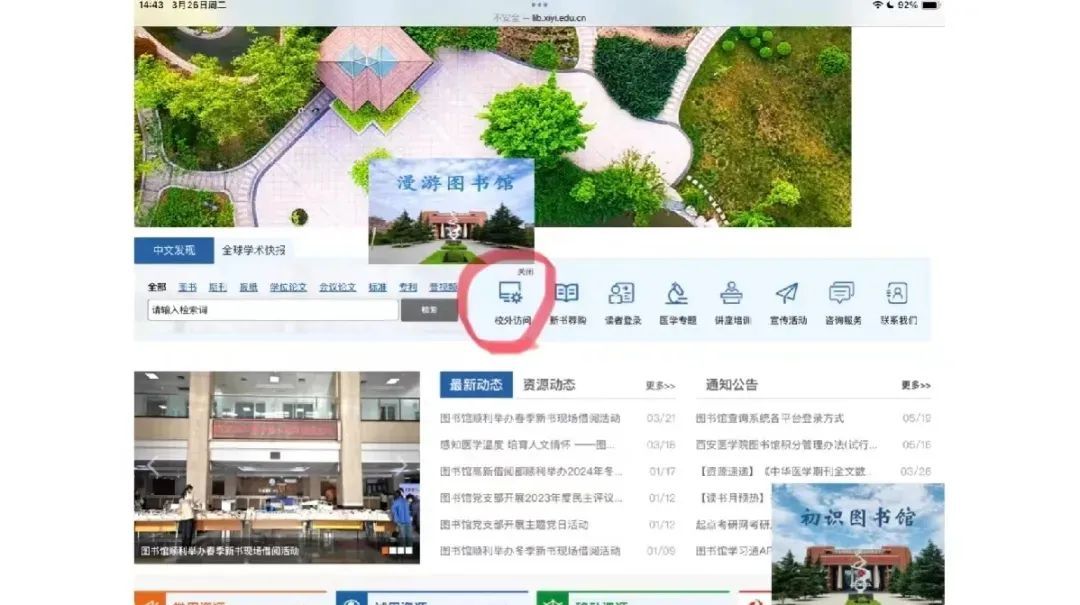Image resolution: width=1080 pixels, height=605 pixels.
Task: Click the 联系我们 contact icon
Action: (898, 302)
